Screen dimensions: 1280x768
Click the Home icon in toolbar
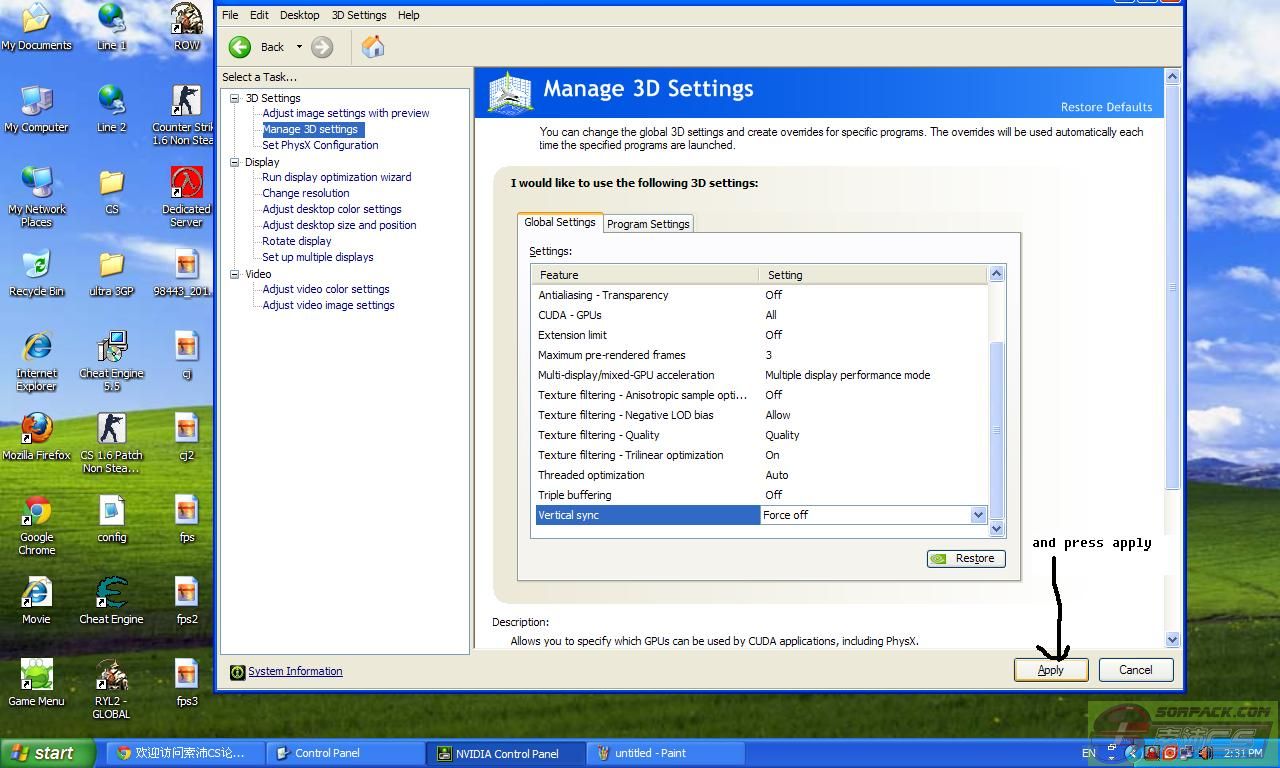373,47
